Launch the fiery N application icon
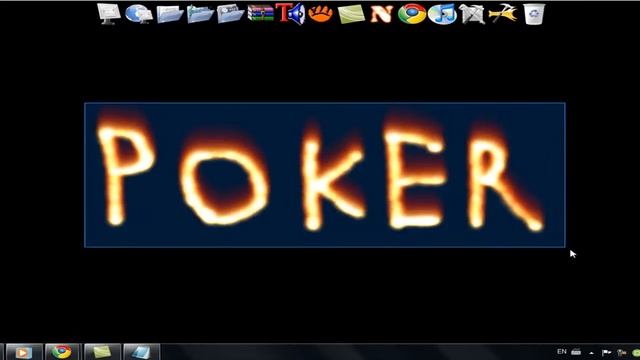The image size is (640, 360). [x=381, y=14]
